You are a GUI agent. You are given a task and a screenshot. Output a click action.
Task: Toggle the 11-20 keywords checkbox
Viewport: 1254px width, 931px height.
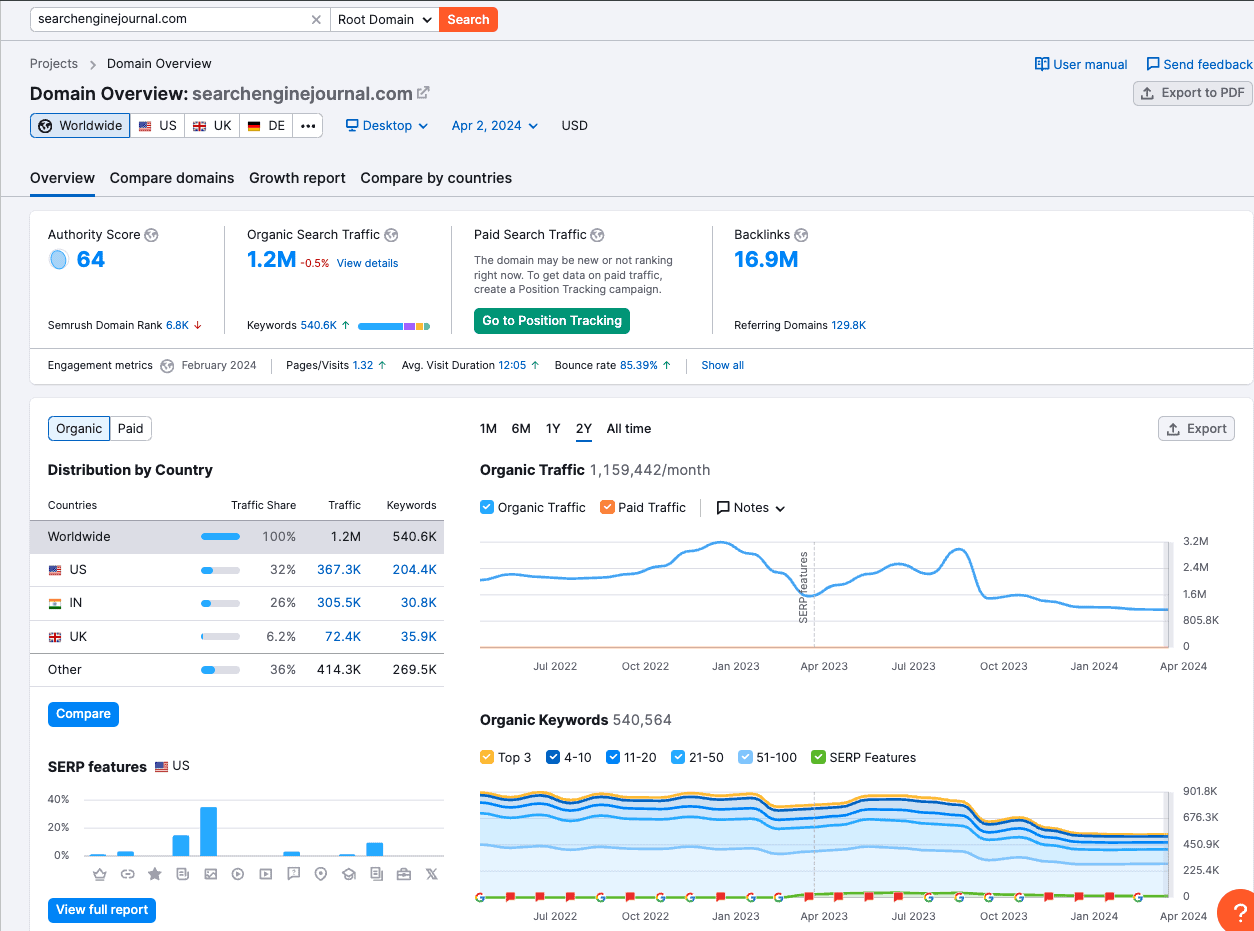click(613, 757)
